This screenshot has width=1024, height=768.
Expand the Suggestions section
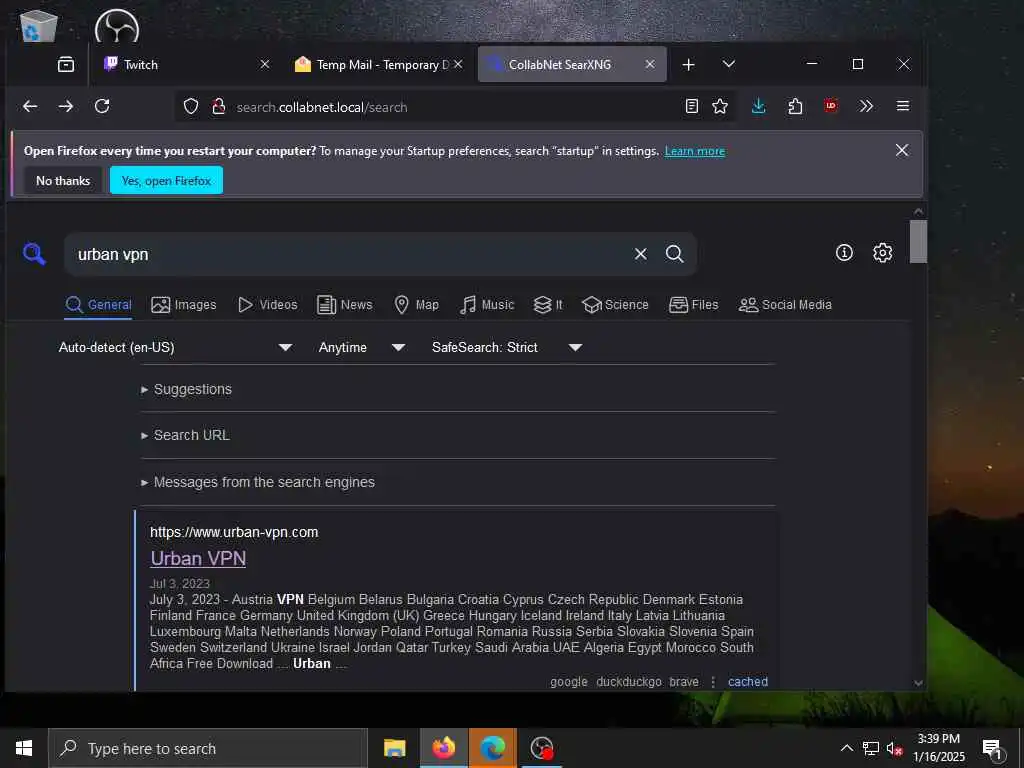(x=186, y=389)
